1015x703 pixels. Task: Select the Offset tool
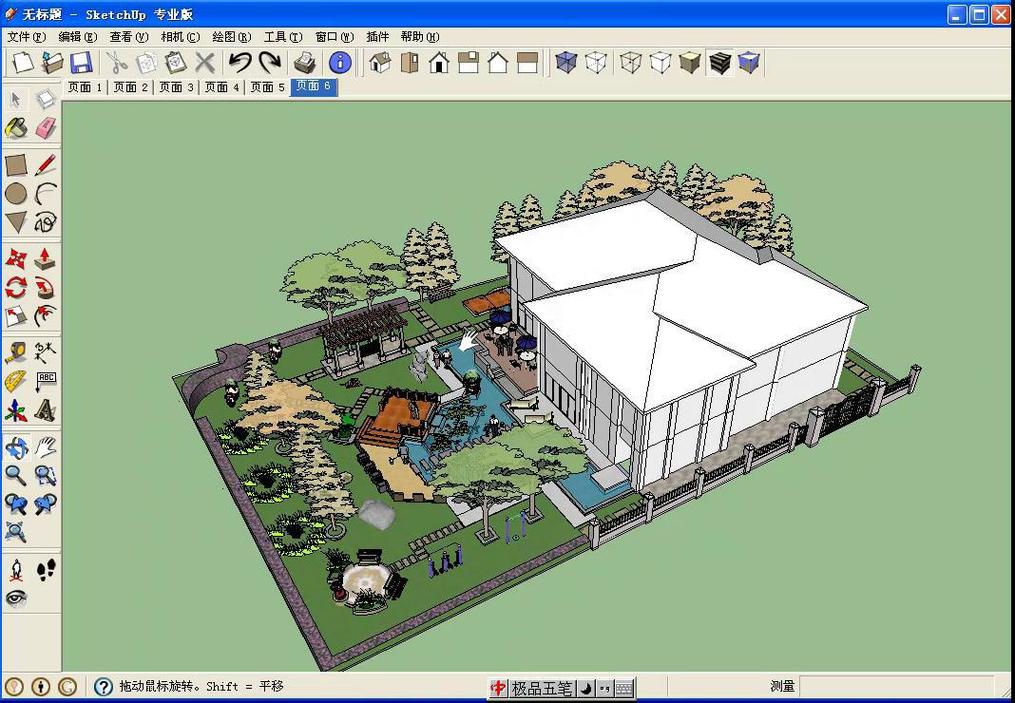[x=45, y=316]
